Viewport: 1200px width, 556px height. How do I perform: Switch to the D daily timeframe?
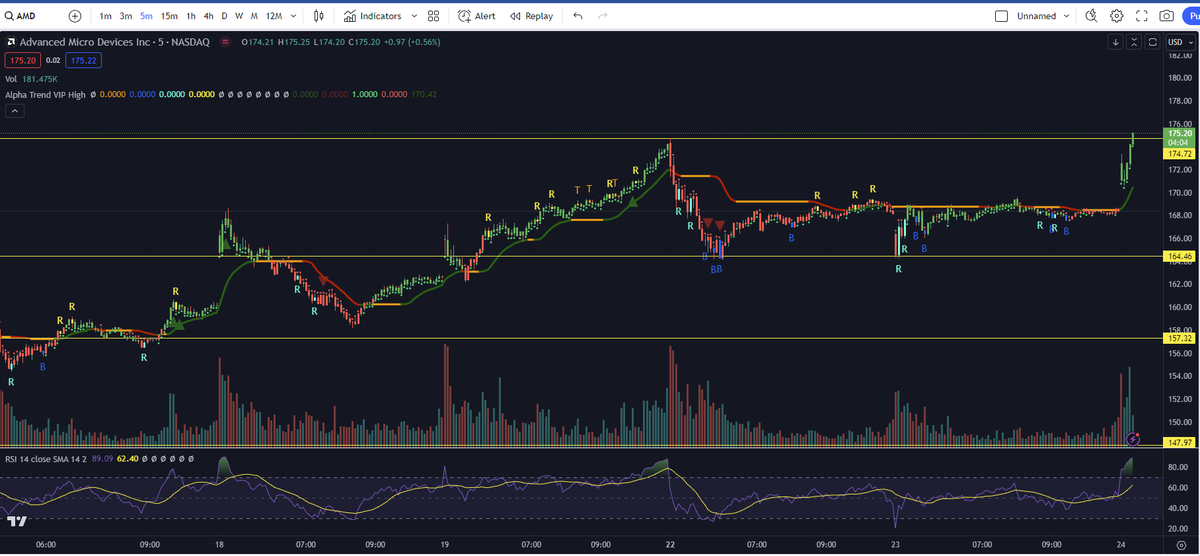[224, 16]
